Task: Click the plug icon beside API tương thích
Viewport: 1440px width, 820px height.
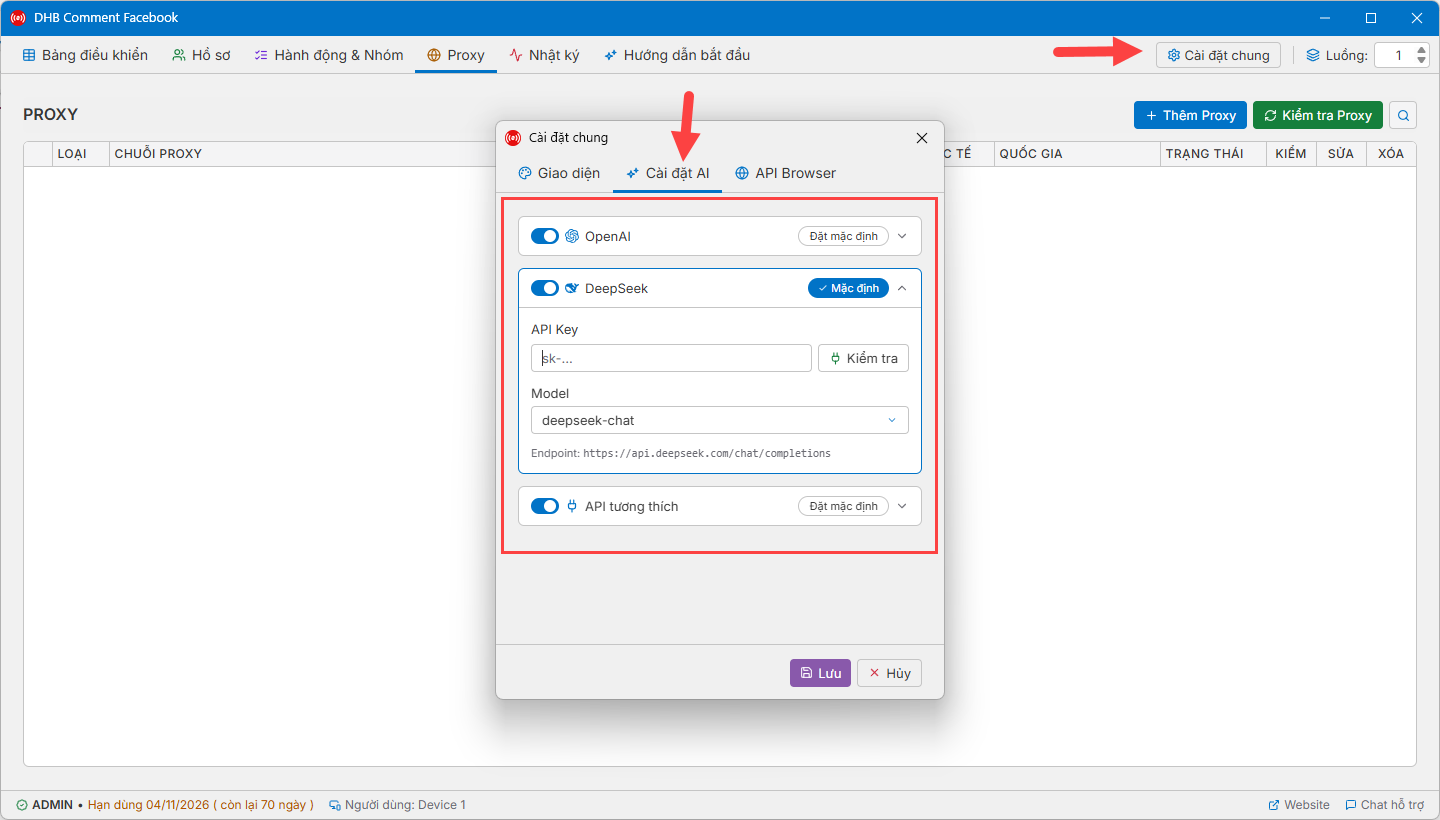Action: coord(572,506)
